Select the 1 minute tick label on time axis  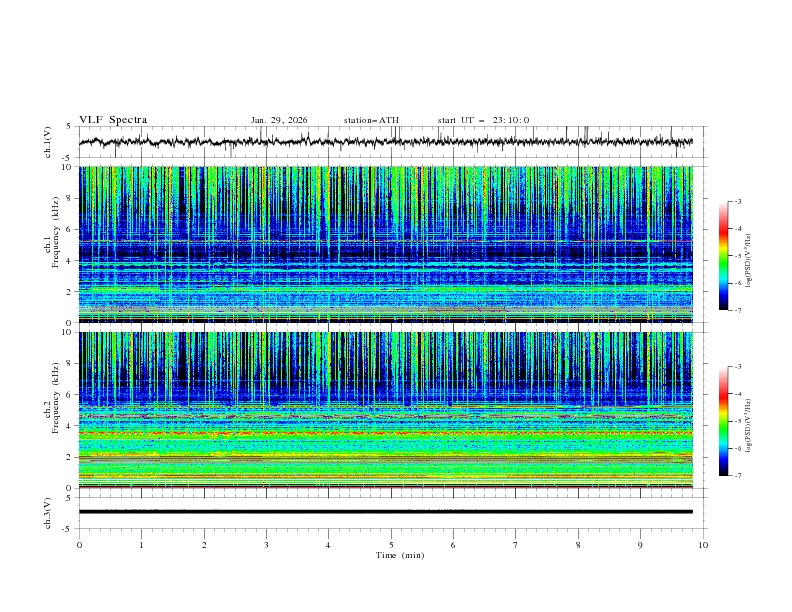coord(141,544)
